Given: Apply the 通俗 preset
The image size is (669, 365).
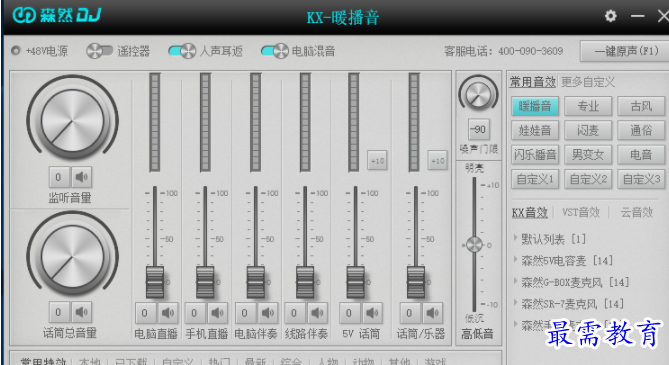Looking at the screenshot, I should click(x=641, y=130).
